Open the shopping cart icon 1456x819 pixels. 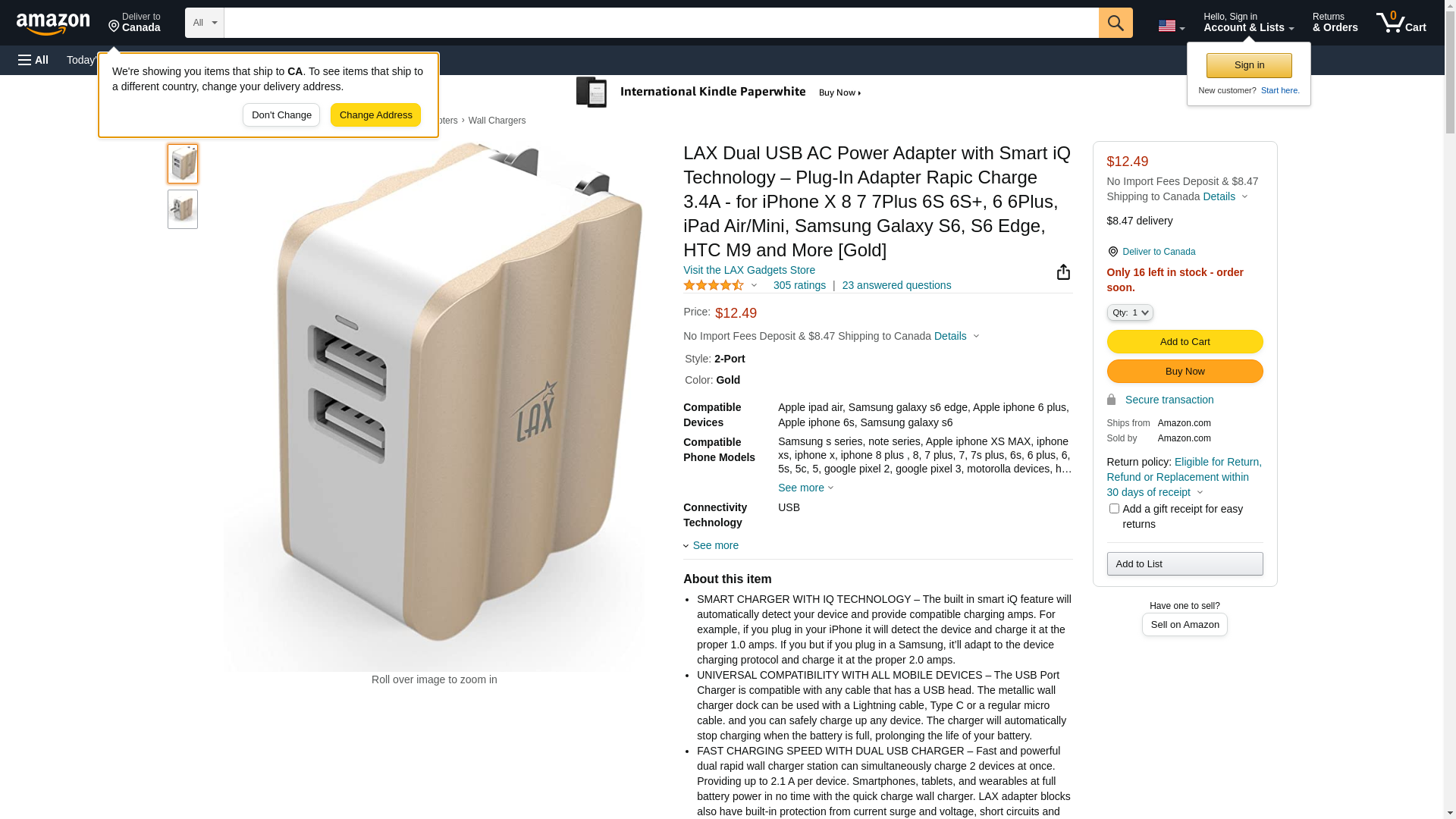pos(1401,23)
